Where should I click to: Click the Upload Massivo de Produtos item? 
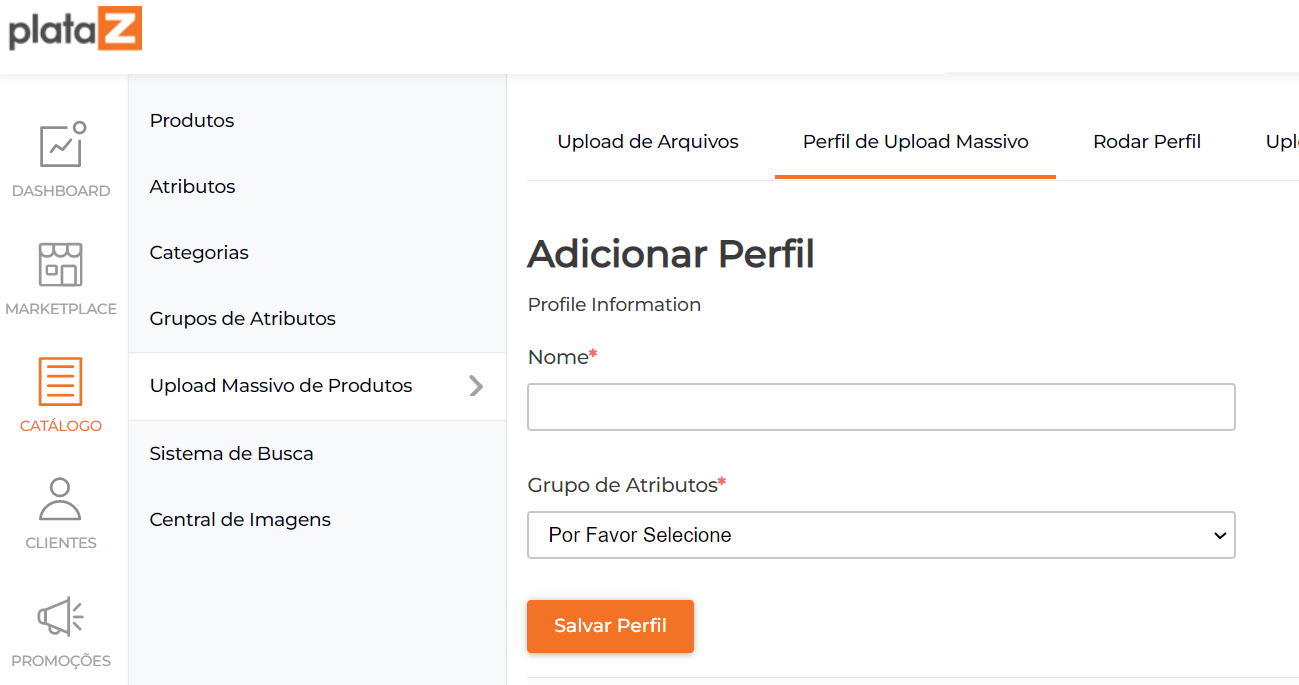(281, 386)
